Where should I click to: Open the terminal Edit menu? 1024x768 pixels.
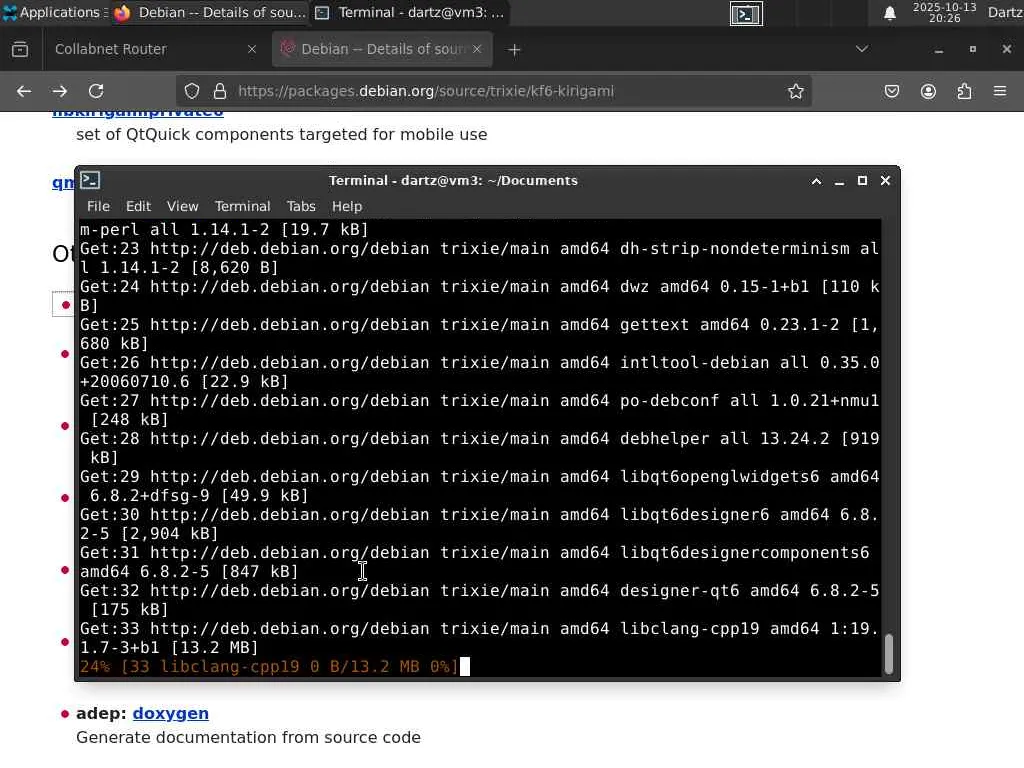[x=138, y=206]
